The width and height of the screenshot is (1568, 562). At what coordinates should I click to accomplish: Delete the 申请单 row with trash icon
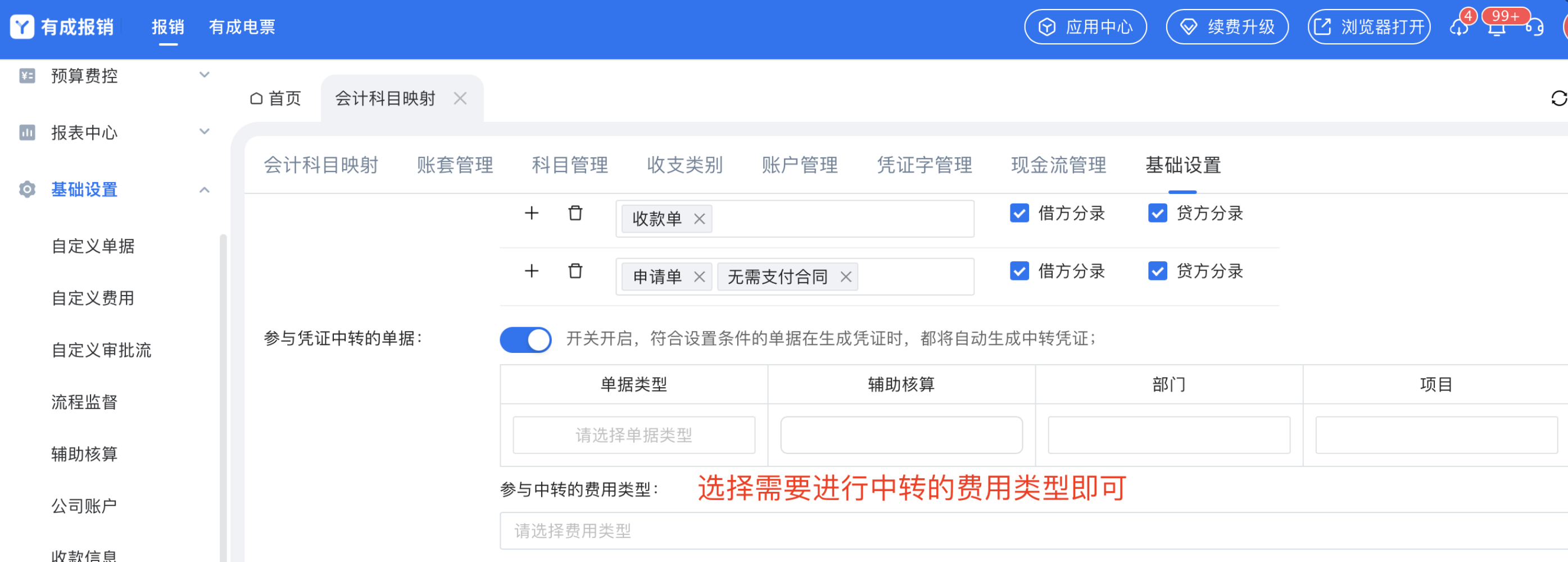(x=574, y=271)
